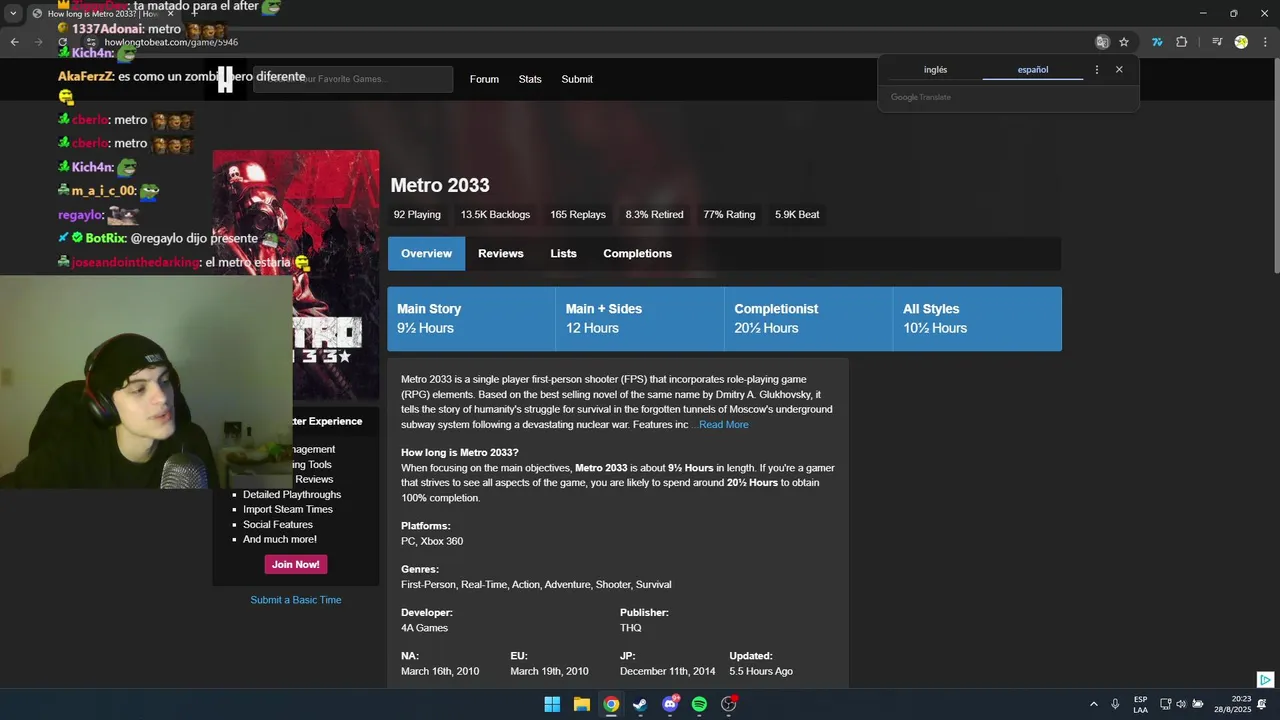Click the 77% Rating stat
This screenshot has height=720, width=1280.
pos(729,215)
